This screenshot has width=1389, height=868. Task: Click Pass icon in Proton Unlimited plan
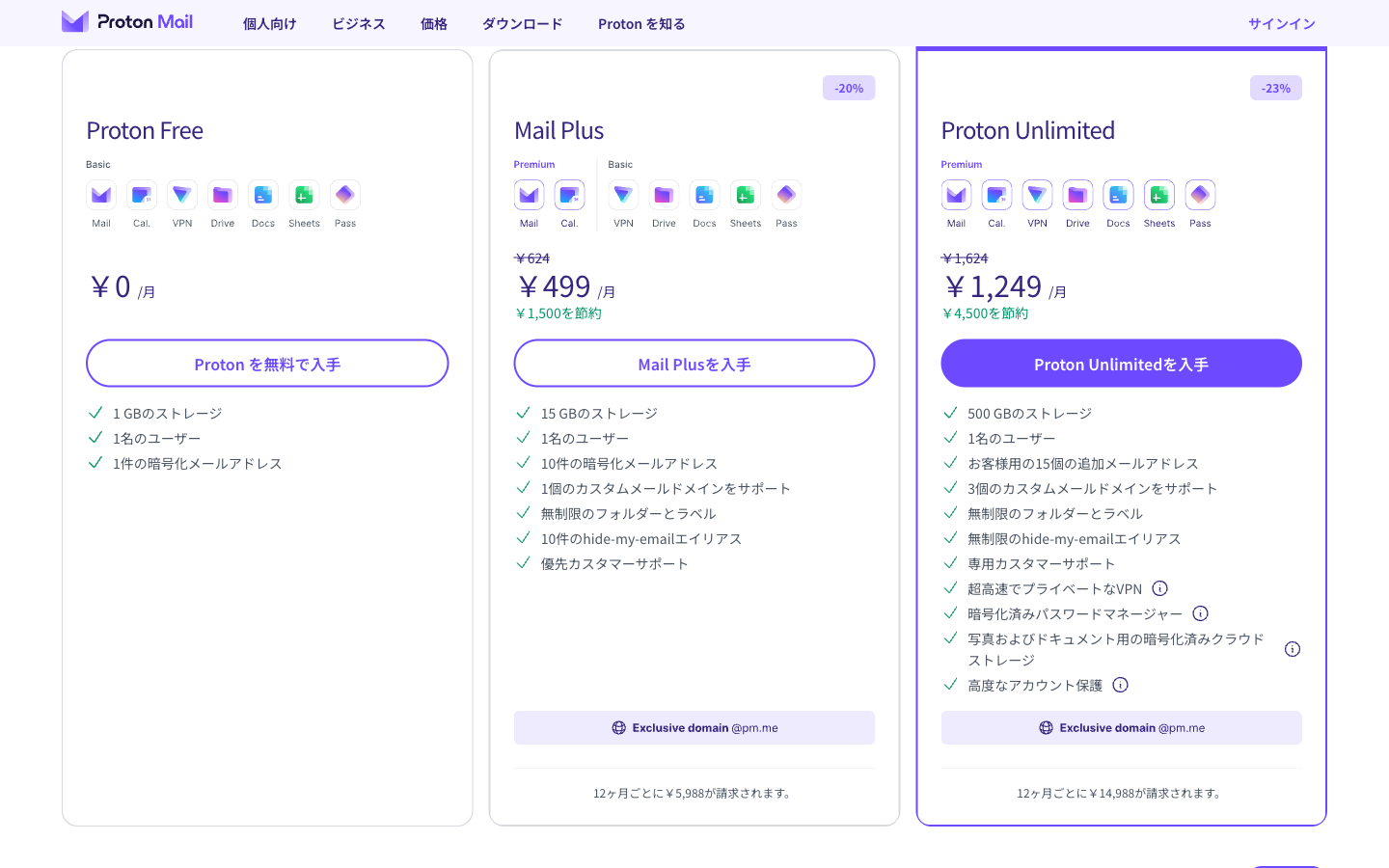click(1200, 195)
